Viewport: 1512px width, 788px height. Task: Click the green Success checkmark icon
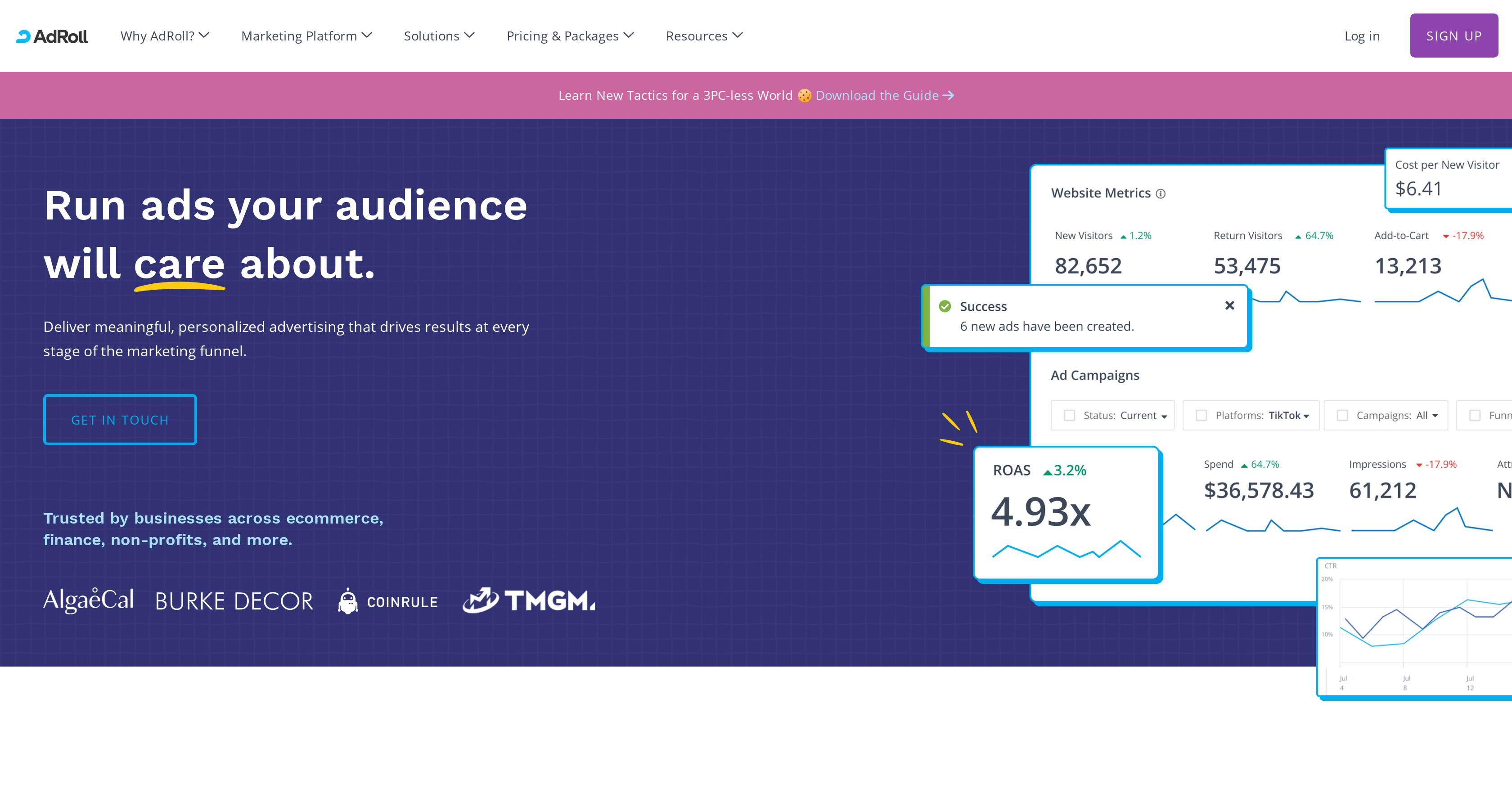[x=945, y=306]
